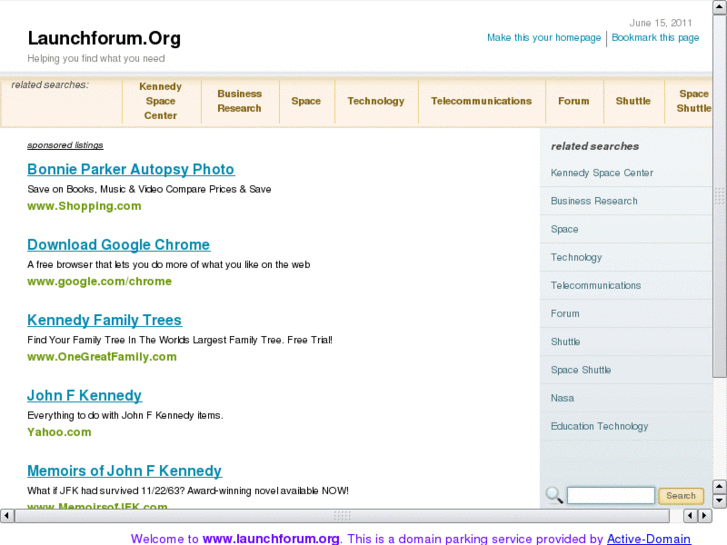Click the horizontal scrollbar right arrow

705,515
